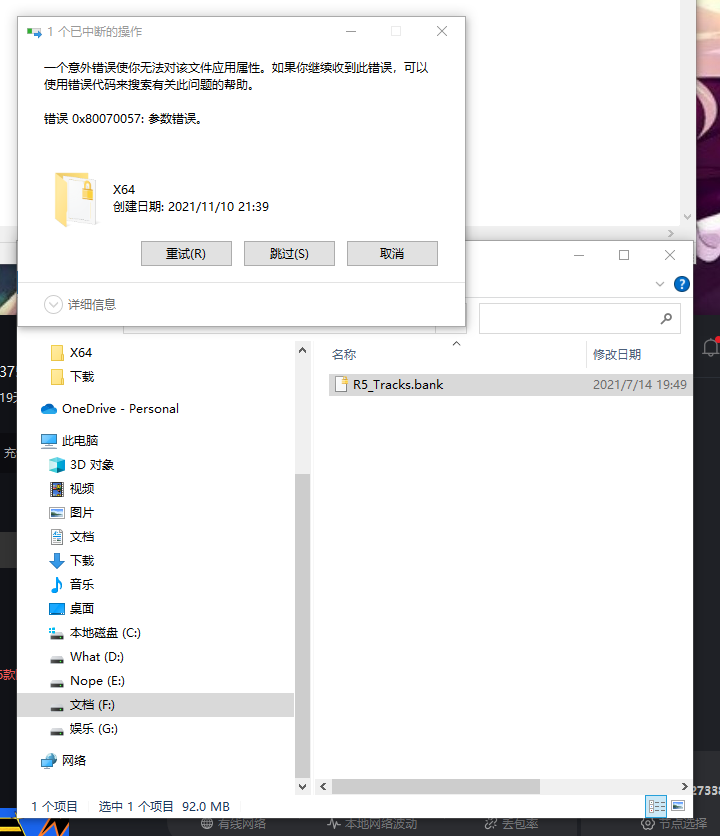720x836 pixels.
Task: Click the blue 下载 arrow icon
Action: 57,561
